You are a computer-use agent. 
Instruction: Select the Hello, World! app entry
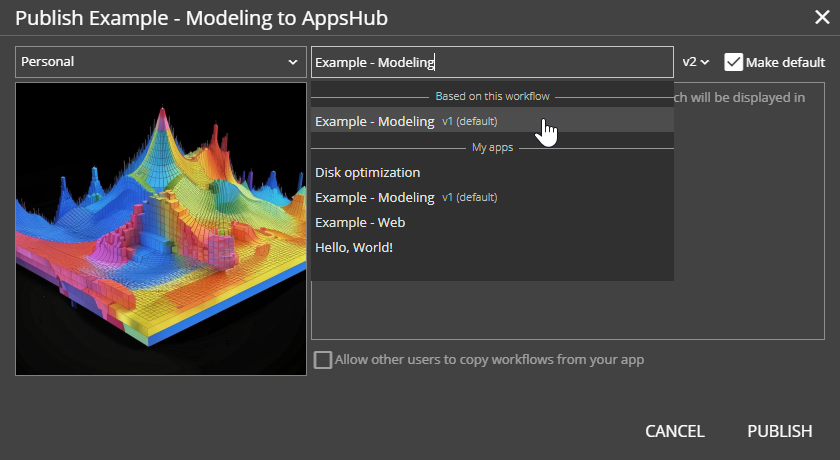coord(354,247)
